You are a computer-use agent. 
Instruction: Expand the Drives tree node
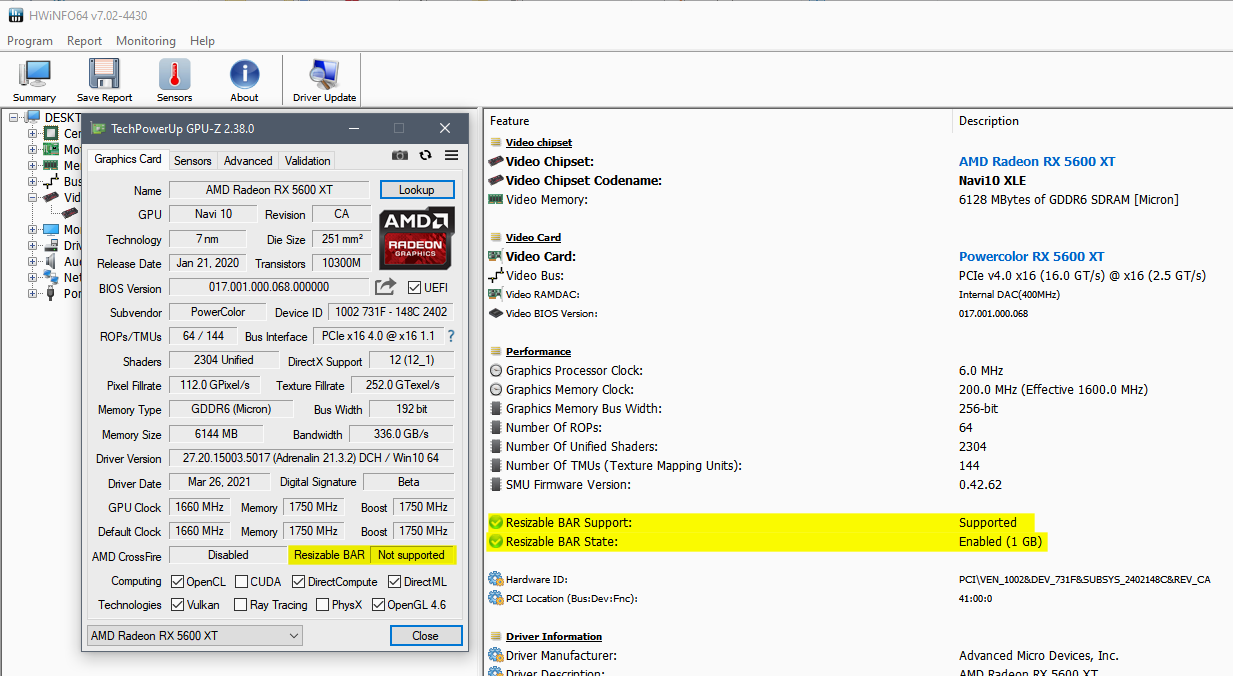pyautogui.click(x=33, y=245)
